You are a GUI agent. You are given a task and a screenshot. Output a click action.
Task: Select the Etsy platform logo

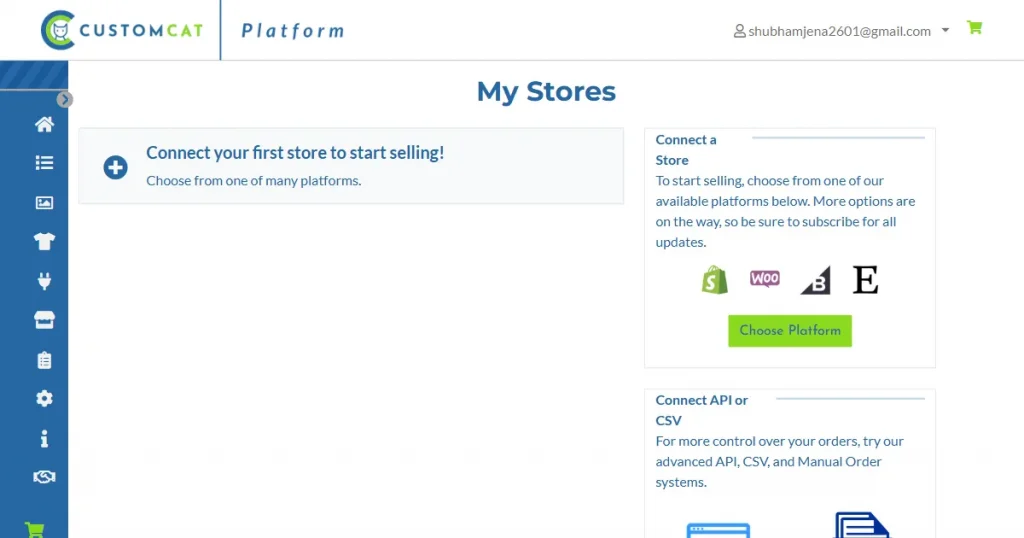[865, 279]
